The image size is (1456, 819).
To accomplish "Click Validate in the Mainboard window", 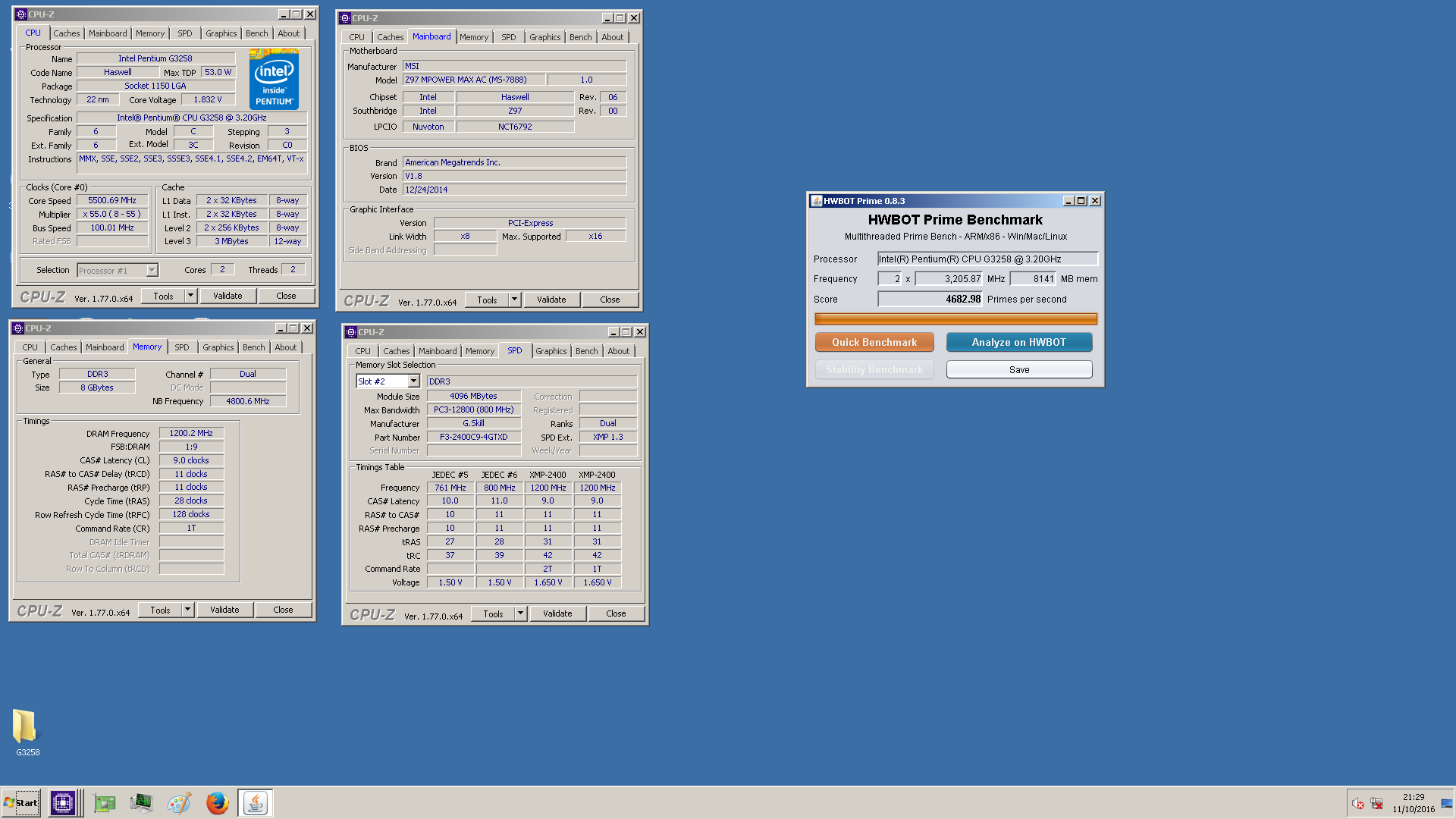I will point(551,300).
